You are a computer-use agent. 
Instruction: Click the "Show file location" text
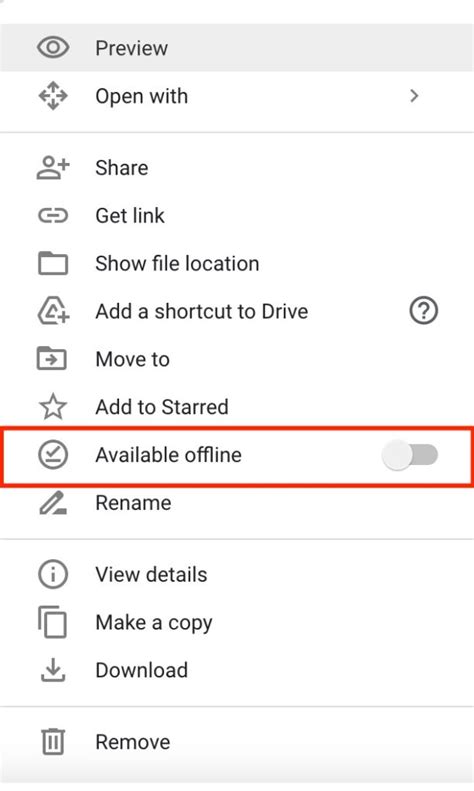177,264
